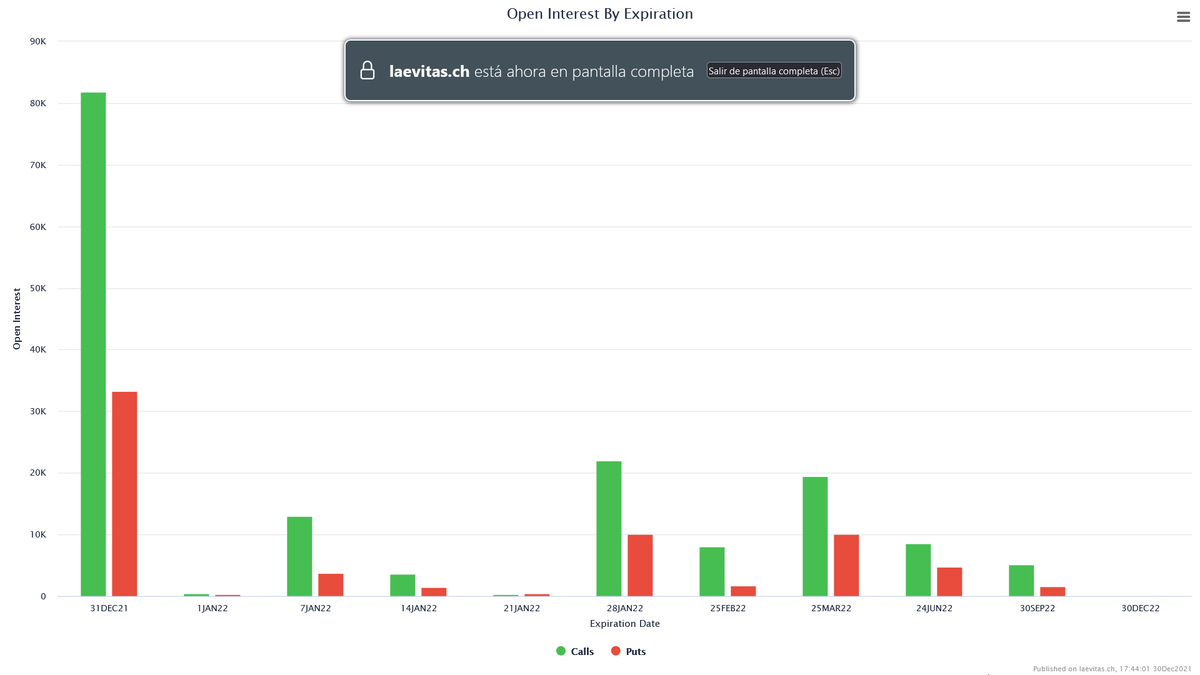Click the 25MAR22 axis label
1200x675 pixels.
[831, 608]
